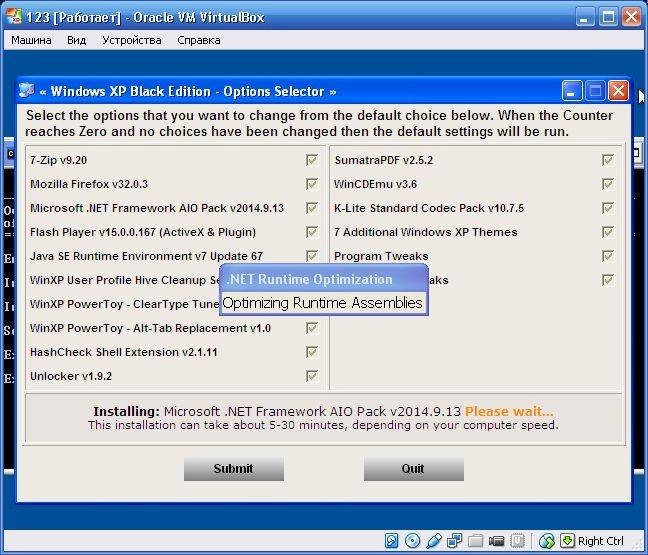Click the Program Tweaks label
The image size is (648, 555).
point(381,256)
